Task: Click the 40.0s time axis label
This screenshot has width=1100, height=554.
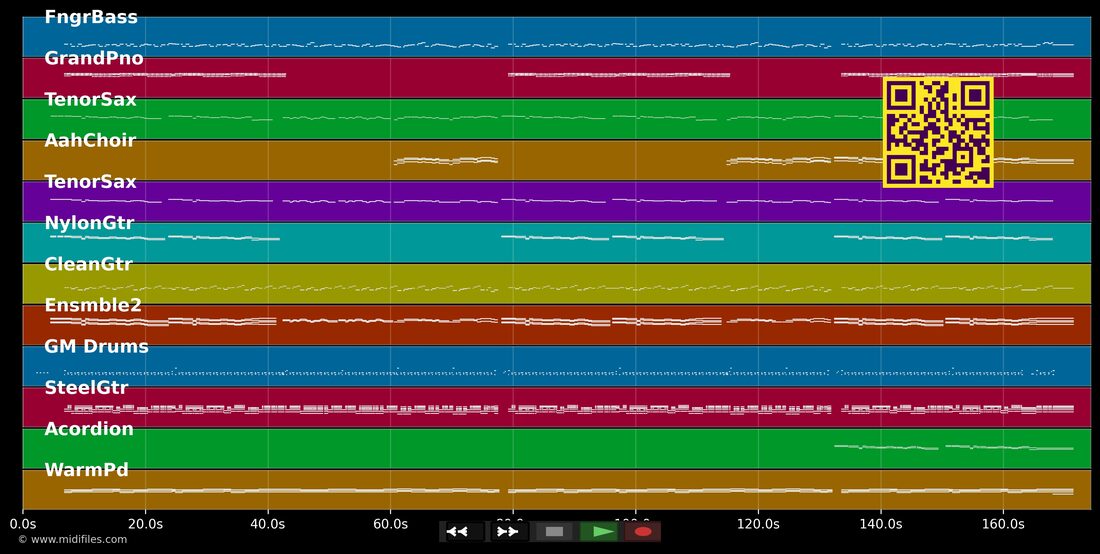Action: pyautogui.click(x=268, y=524)
